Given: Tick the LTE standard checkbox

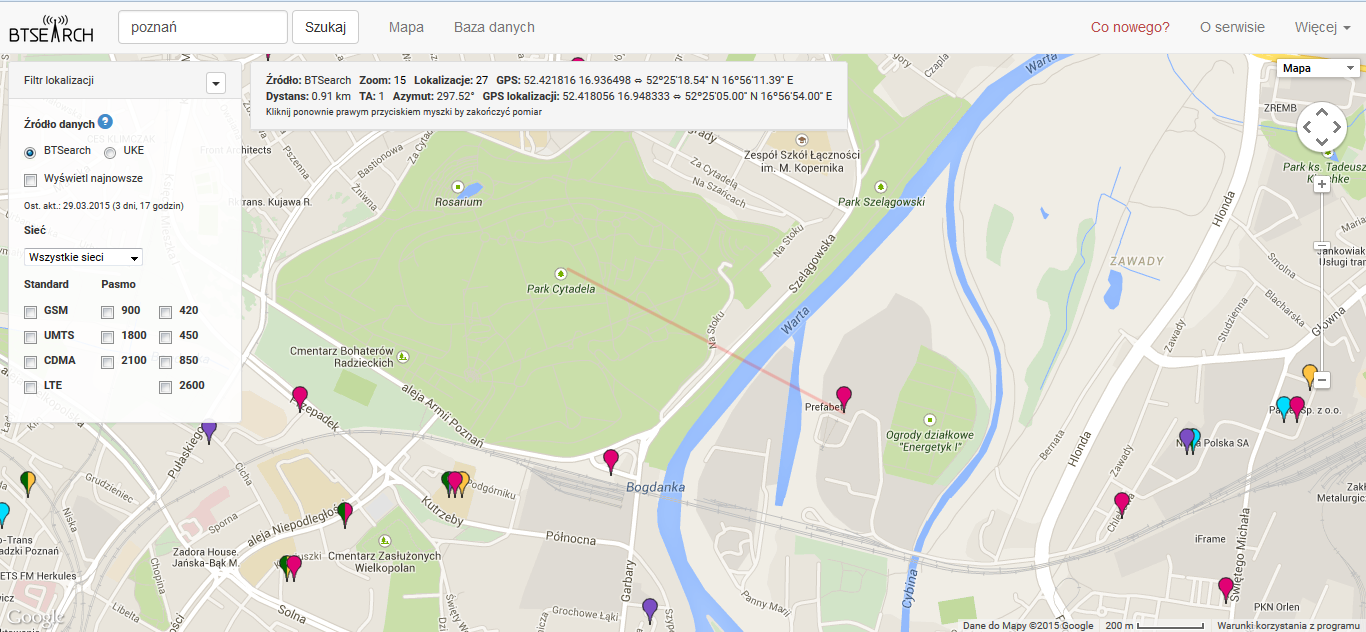Looking at the screenshot, I should coord(30,387).
